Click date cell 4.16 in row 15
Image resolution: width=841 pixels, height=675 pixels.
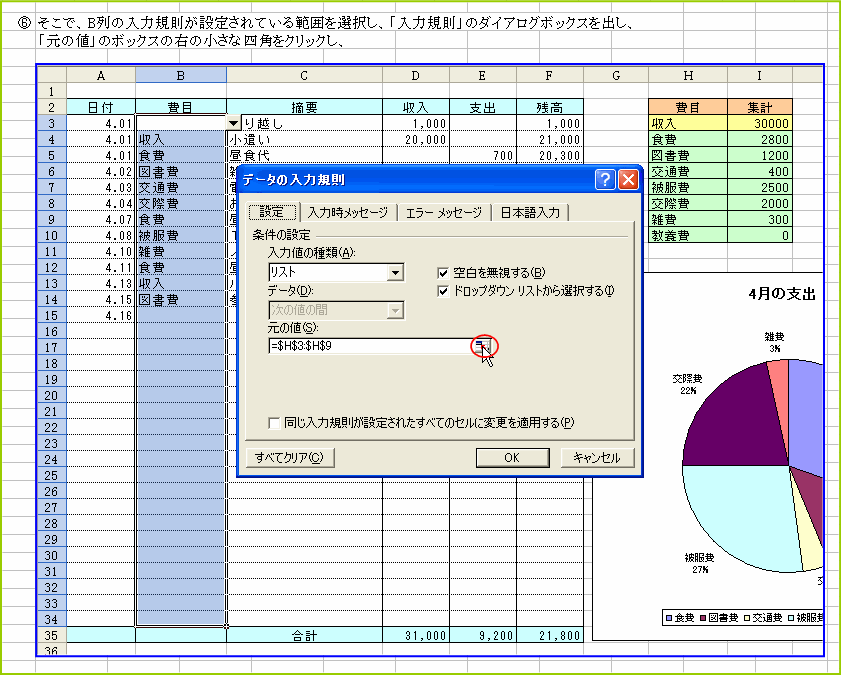click(101, 315)
